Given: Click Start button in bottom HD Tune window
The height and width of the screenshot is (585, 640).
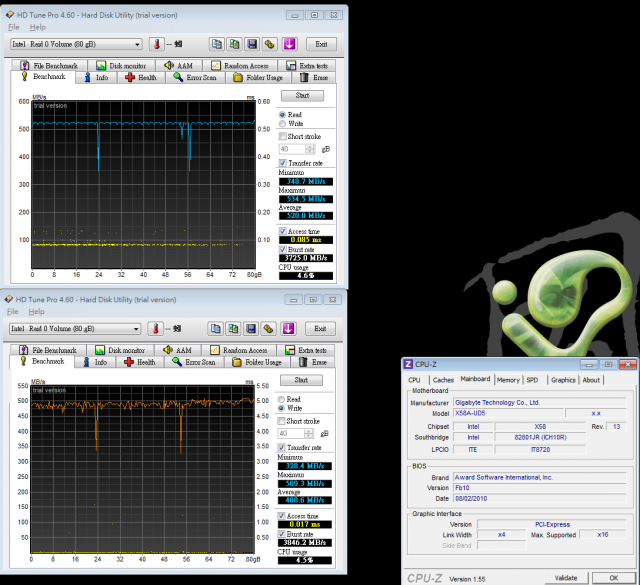Looking at the screenshot, I should click(x=301, y=380).
